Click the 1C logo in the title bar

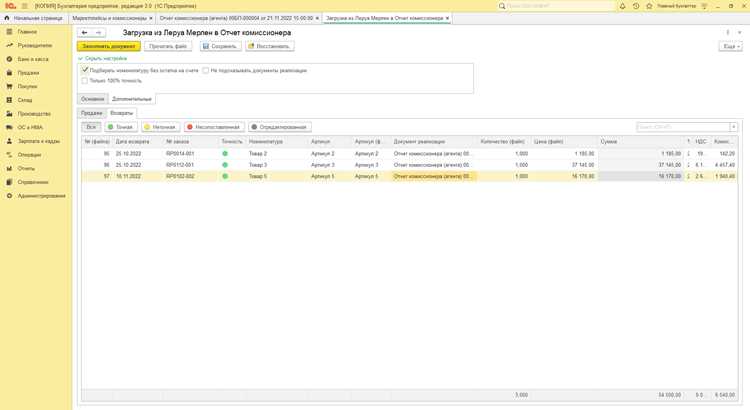[10, 6]
